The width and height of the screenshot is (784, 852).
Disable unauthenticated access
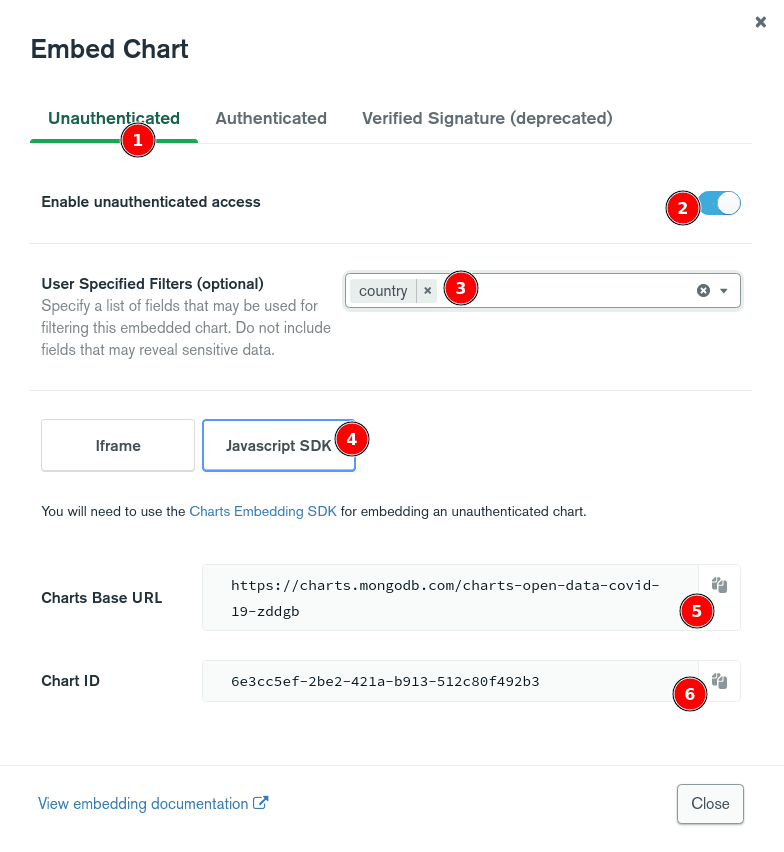(x=719, y=202)
